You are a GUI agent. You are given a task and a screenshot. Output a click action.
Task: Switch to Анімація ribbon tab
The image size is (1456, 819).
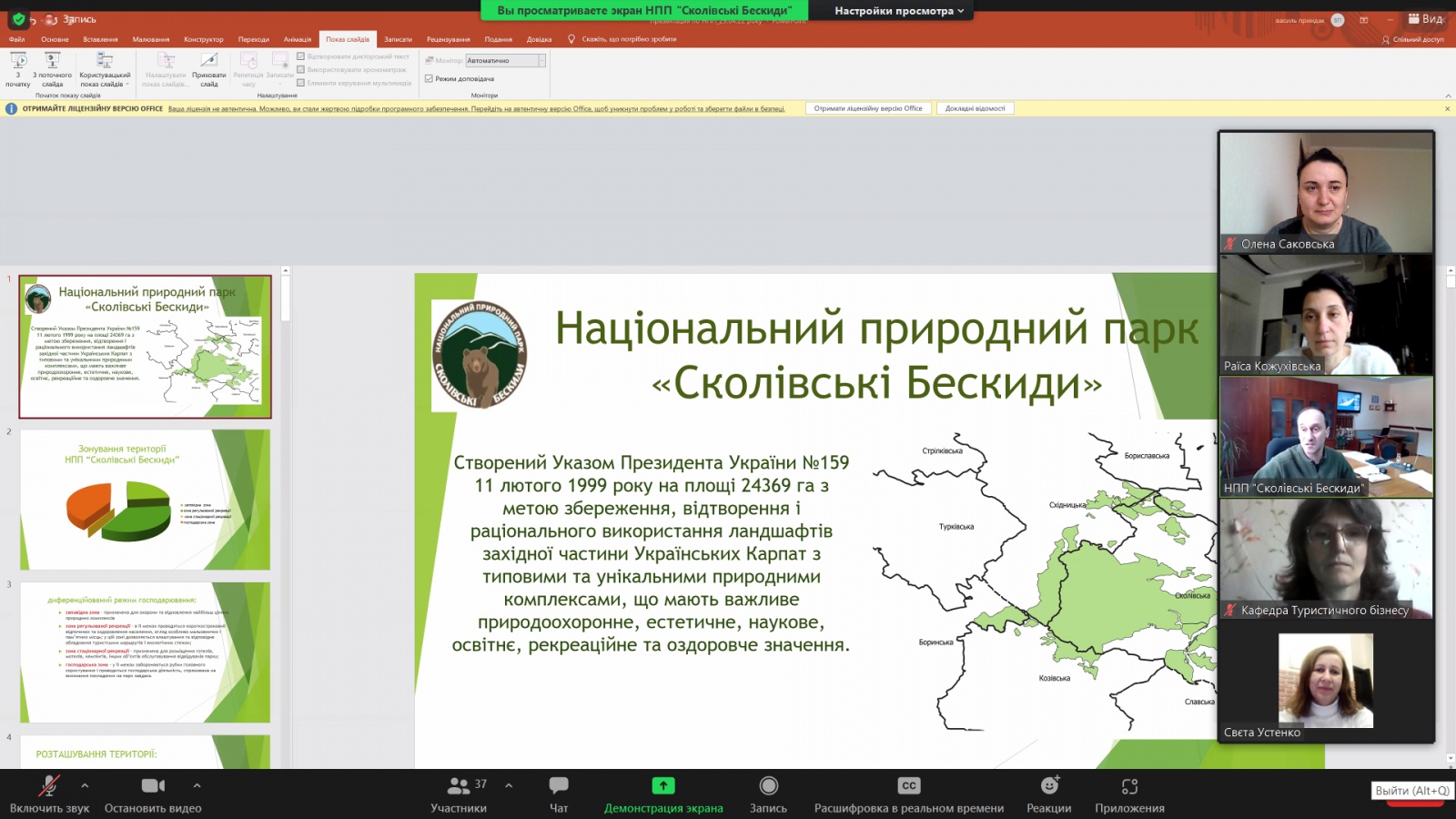(298, 39)
